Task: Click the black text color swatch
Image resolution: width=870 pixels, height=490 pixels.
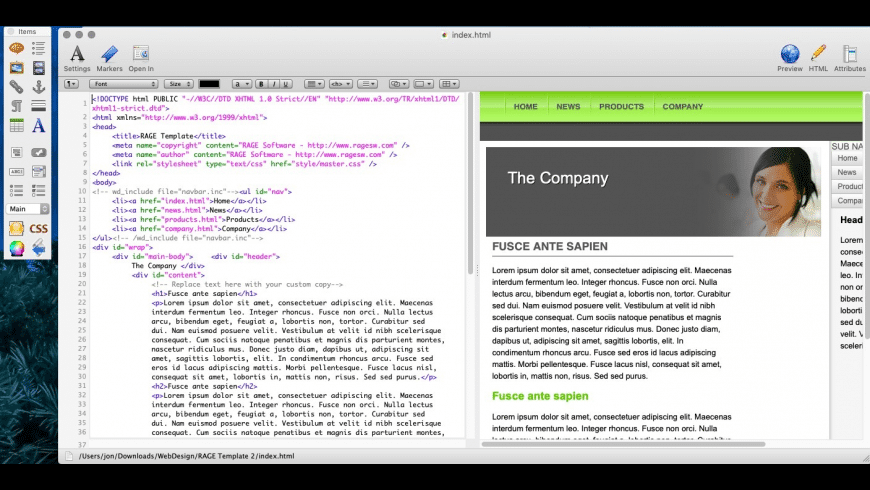Action: pyautogui.click(x=209, y=84)
